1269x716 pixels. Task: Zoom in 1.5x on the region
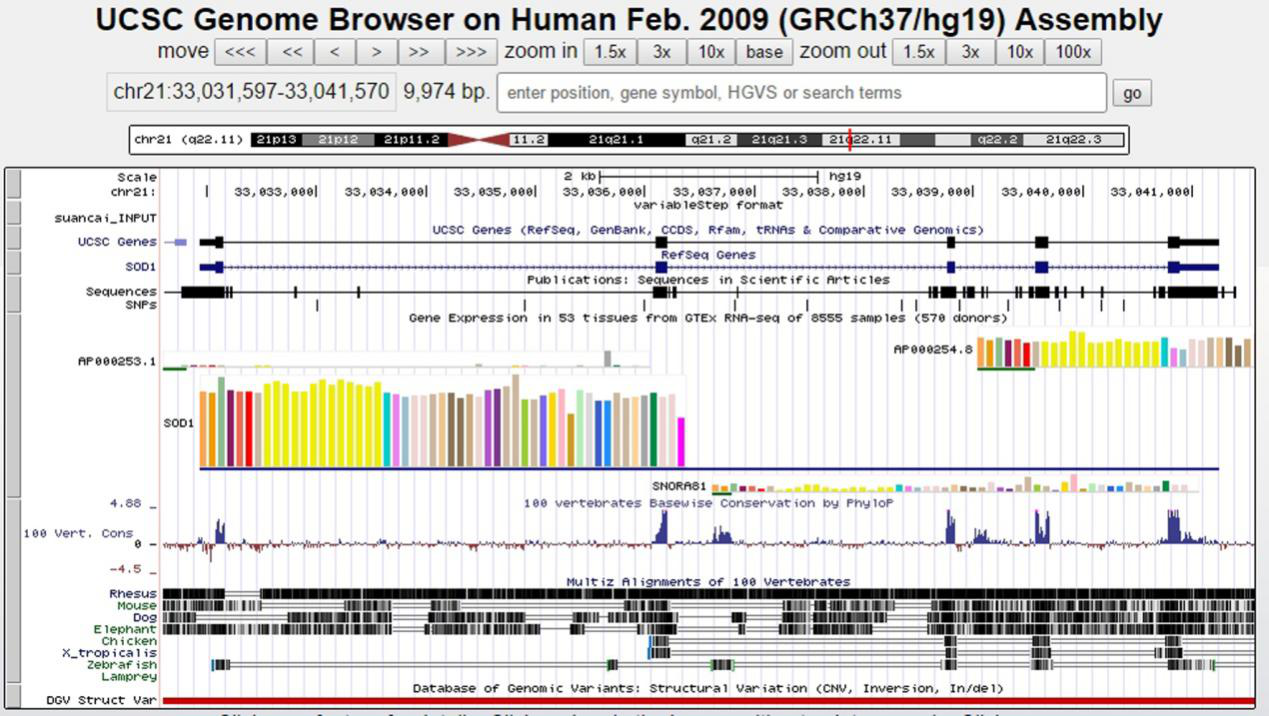tap(610, 52)
